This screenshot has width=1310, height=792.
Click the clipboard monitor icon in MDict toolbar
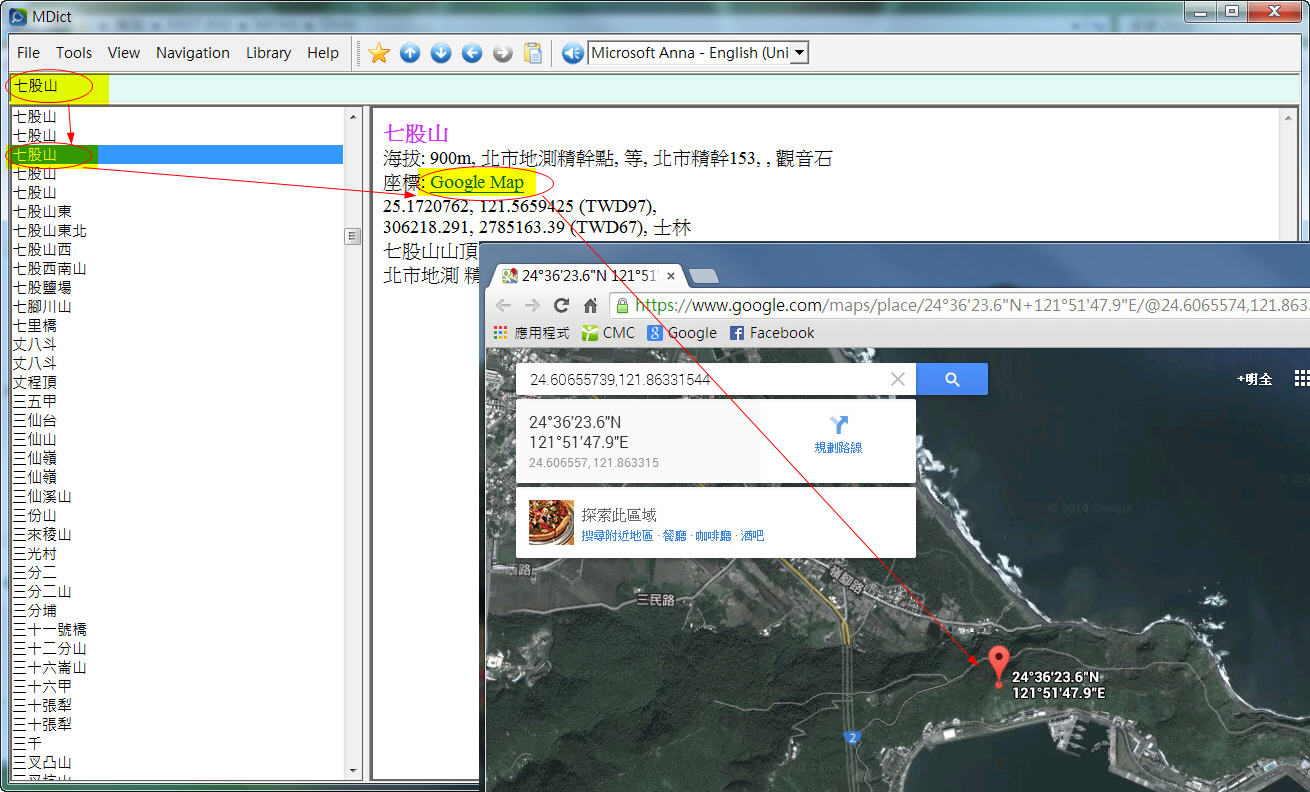pyautogui.click(x=533, y=53)
